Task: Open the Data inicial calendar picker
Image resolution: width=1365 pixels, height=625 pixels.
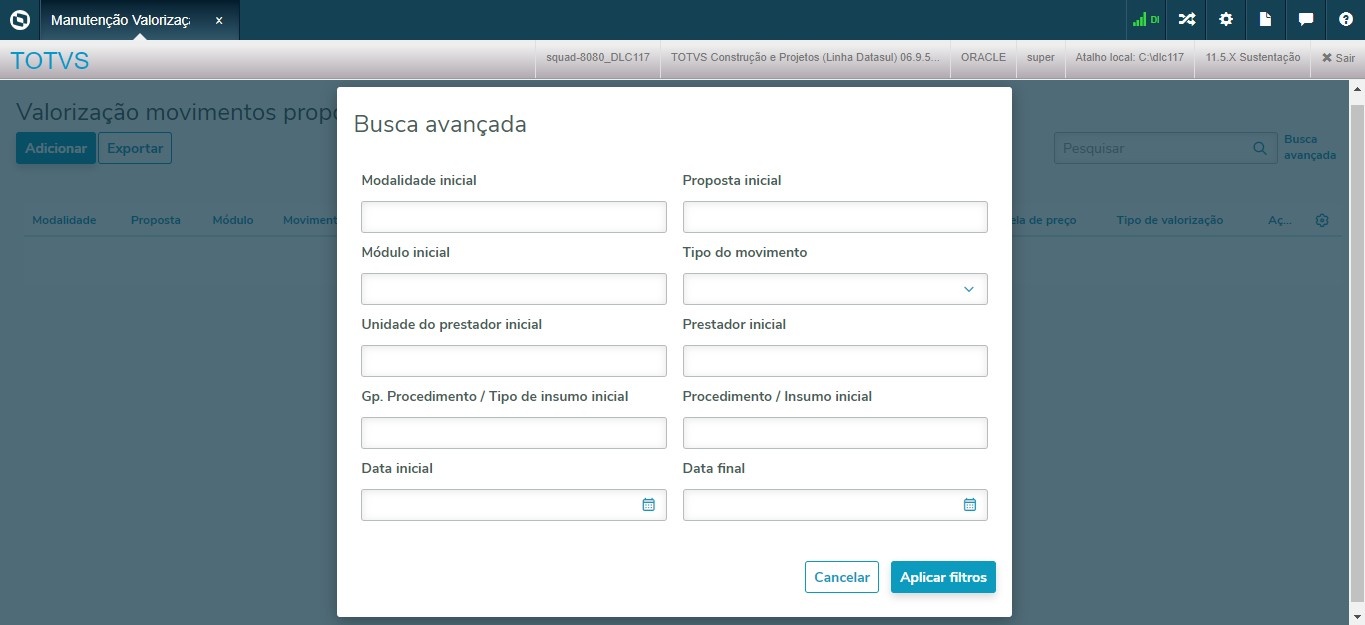Action: 648,505
